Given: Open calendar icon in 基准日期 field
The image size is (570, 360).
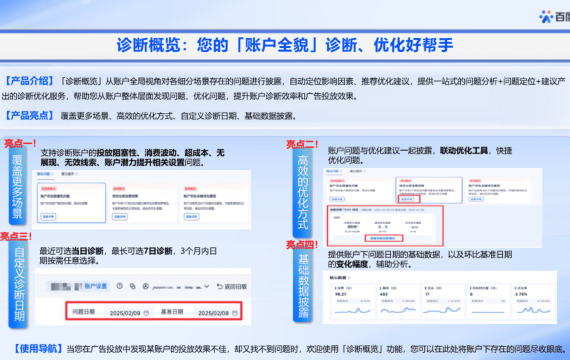Looking at the screenshot, I should point(235,313).
